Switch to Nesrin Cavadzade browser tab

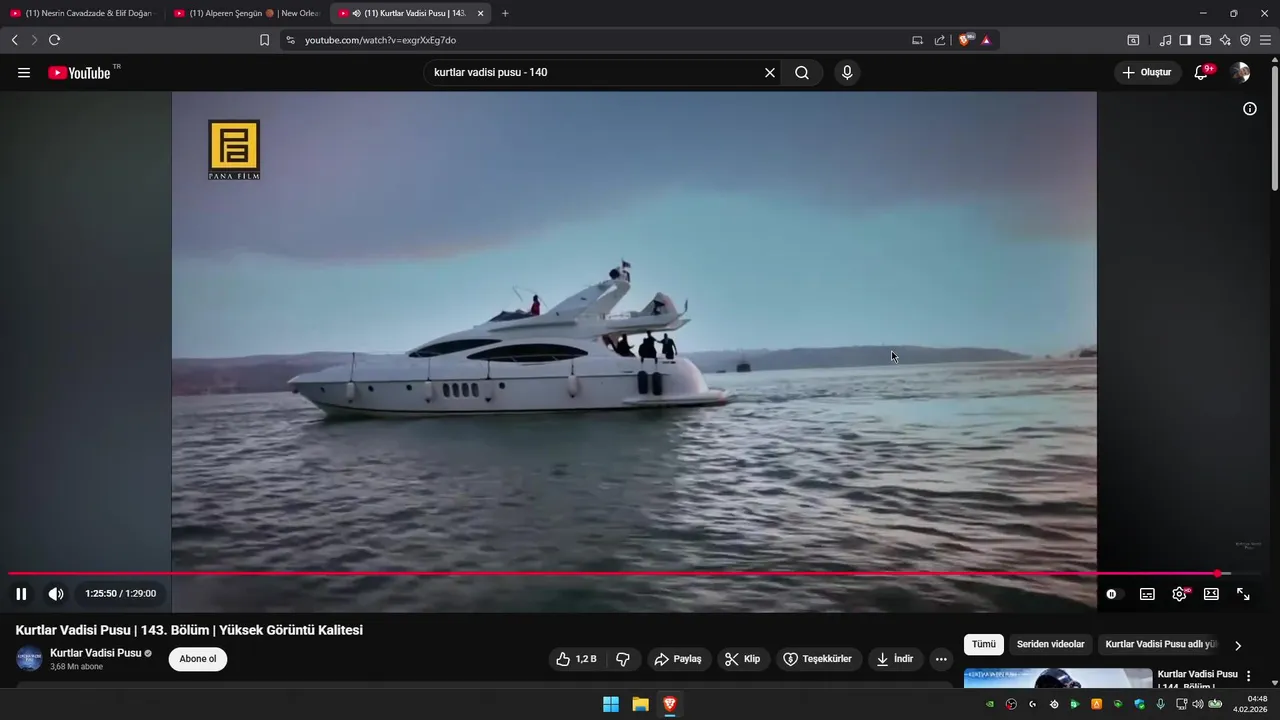pos(82,13)
